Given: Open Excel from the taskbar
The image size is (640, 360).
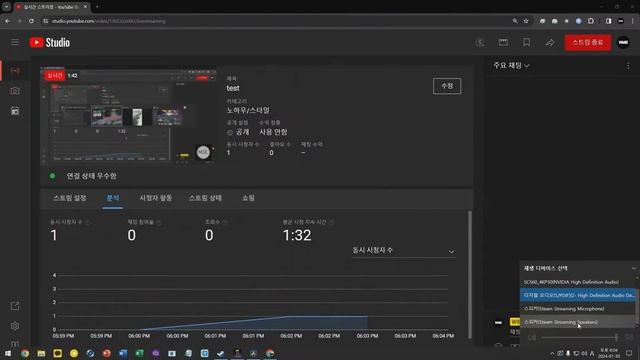Looking at the screenshot, I should point(139,353).
